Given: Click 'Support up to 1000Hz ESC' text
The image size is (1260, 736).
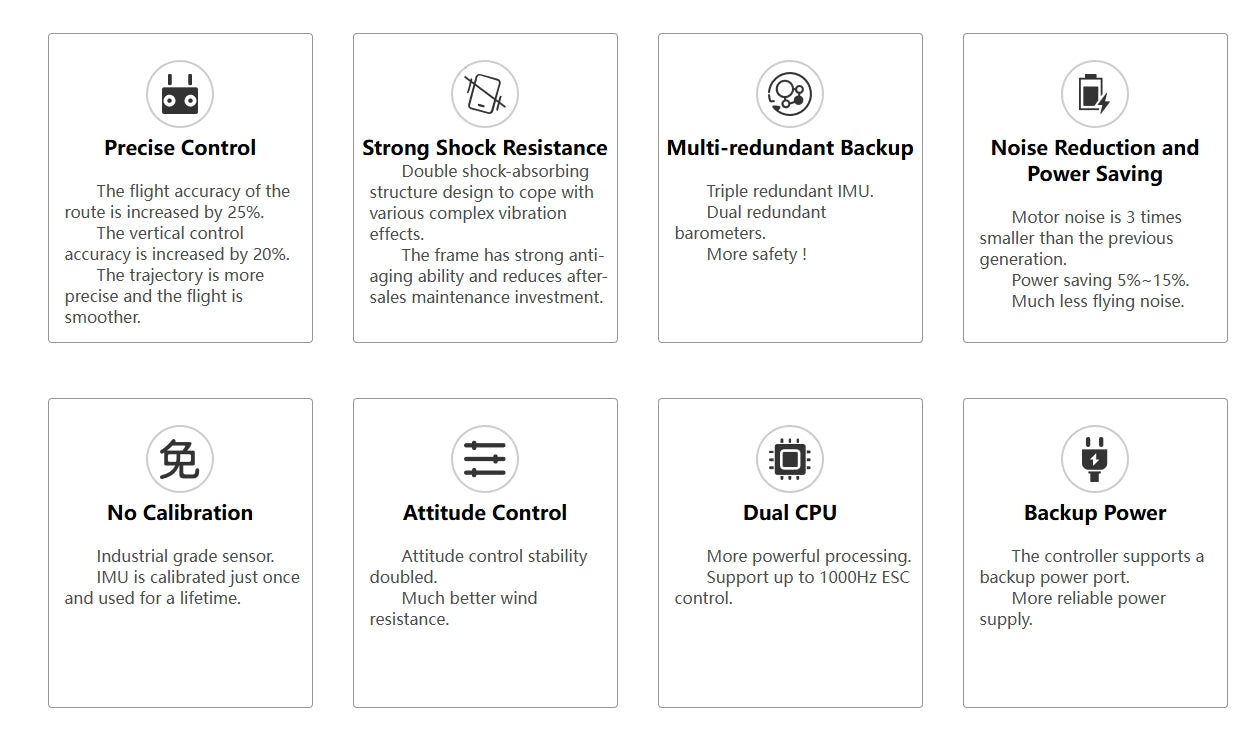Looking at the screenshot, I should tap(808, 577).
